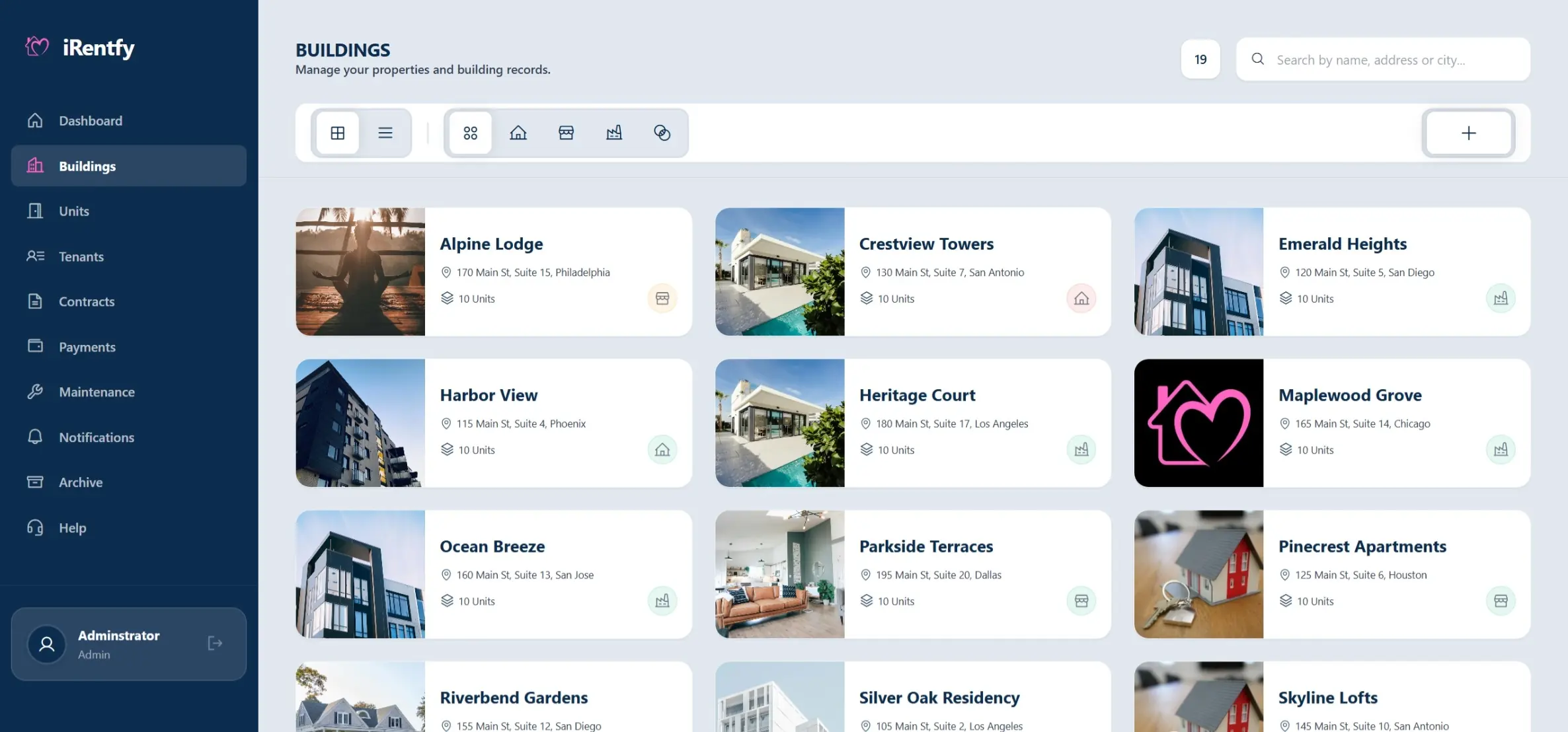Open the Dashboard page
Screen dimensions: 1568x732
pos(129,121)
